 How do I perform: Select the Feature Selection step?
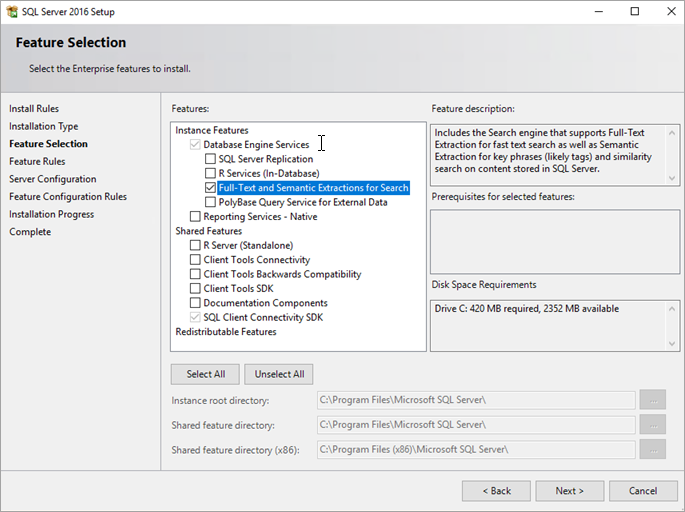[48, 144]
